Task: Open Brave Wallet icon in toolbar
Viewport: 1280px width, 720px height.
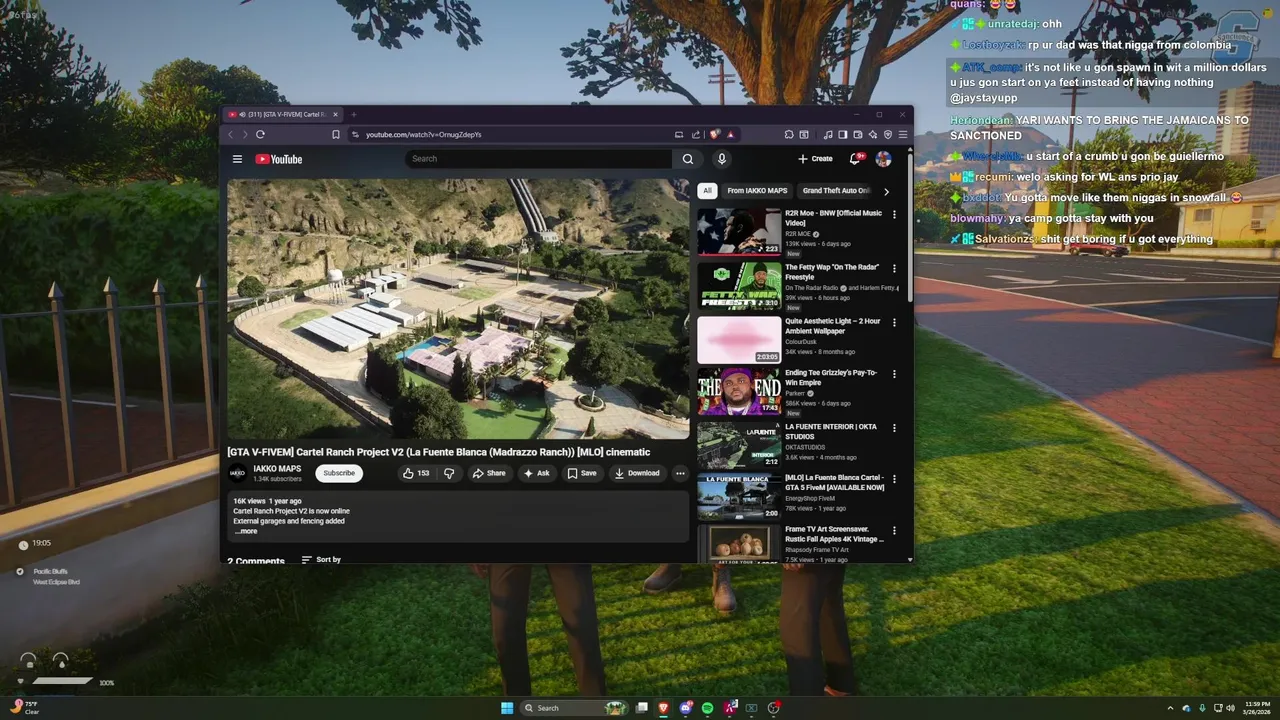Action: click(x=858, y=134)
